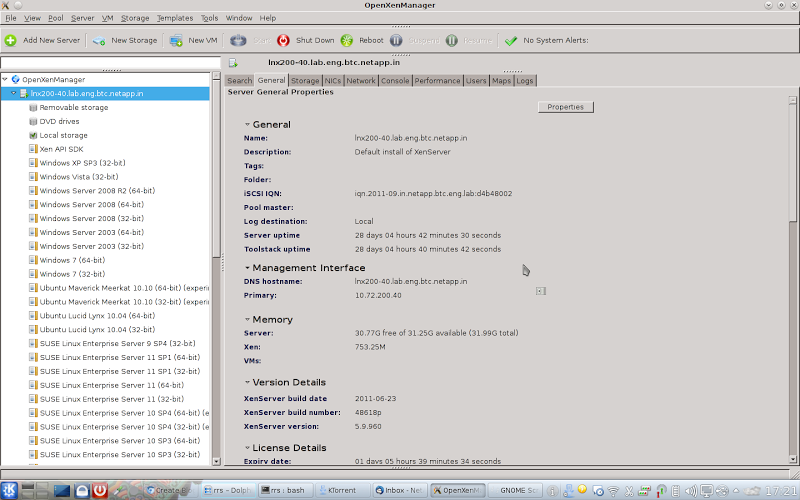
Task: Open the Templates menu
Action: [x=175, y=18]
